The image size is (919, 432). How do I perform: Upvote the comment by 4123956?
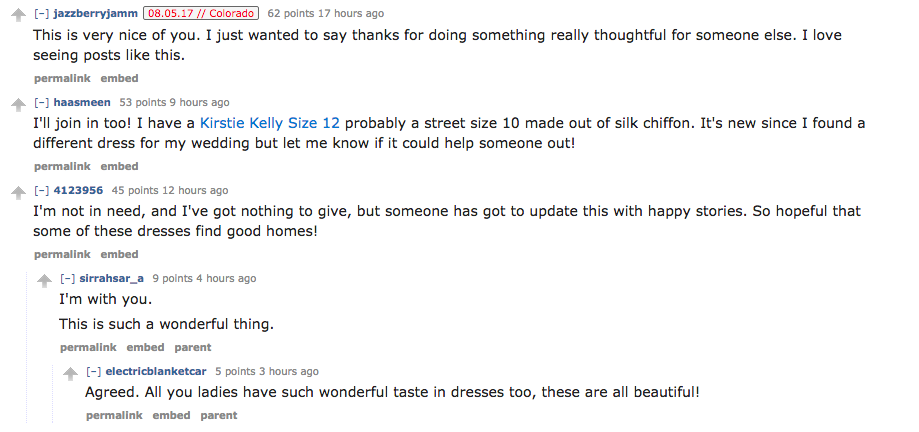(x=18, y=193)
